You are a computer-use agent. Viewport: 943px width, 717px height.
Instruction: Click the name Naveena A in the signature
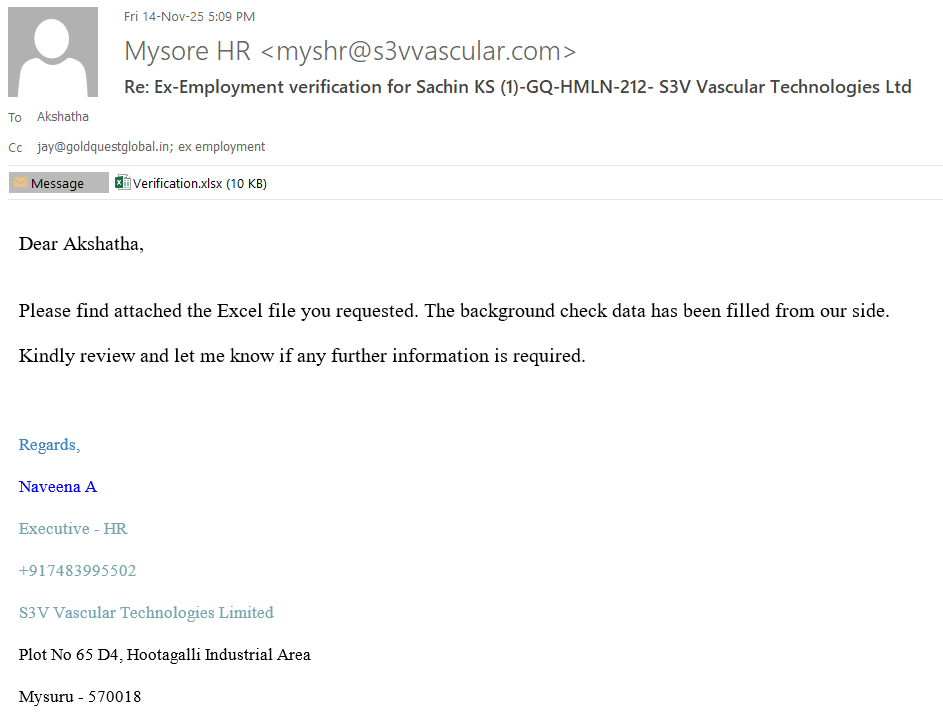coord(57,487)
